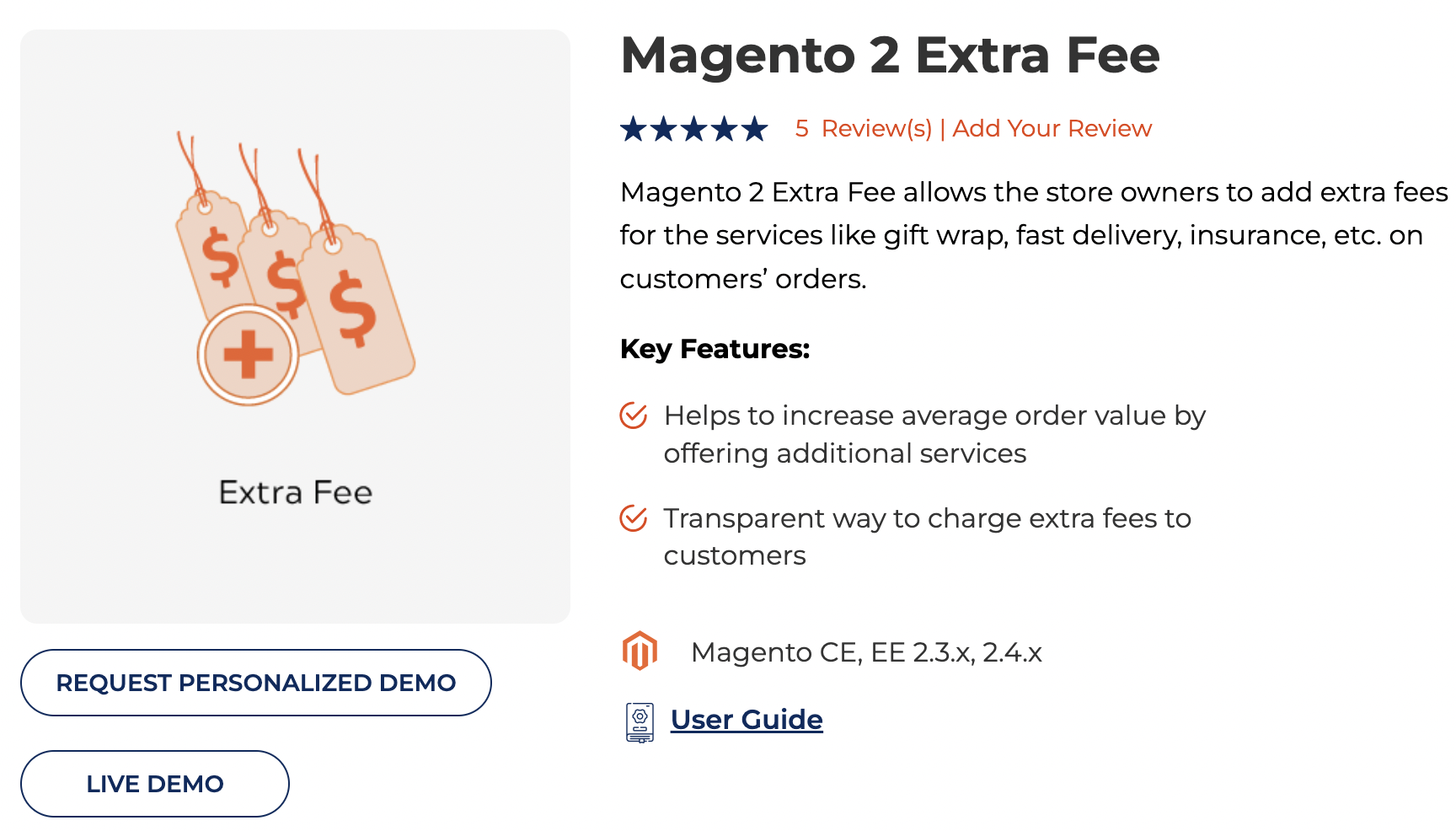
Task: Click the Magento CE, EE version text
Action: point(866,651)
